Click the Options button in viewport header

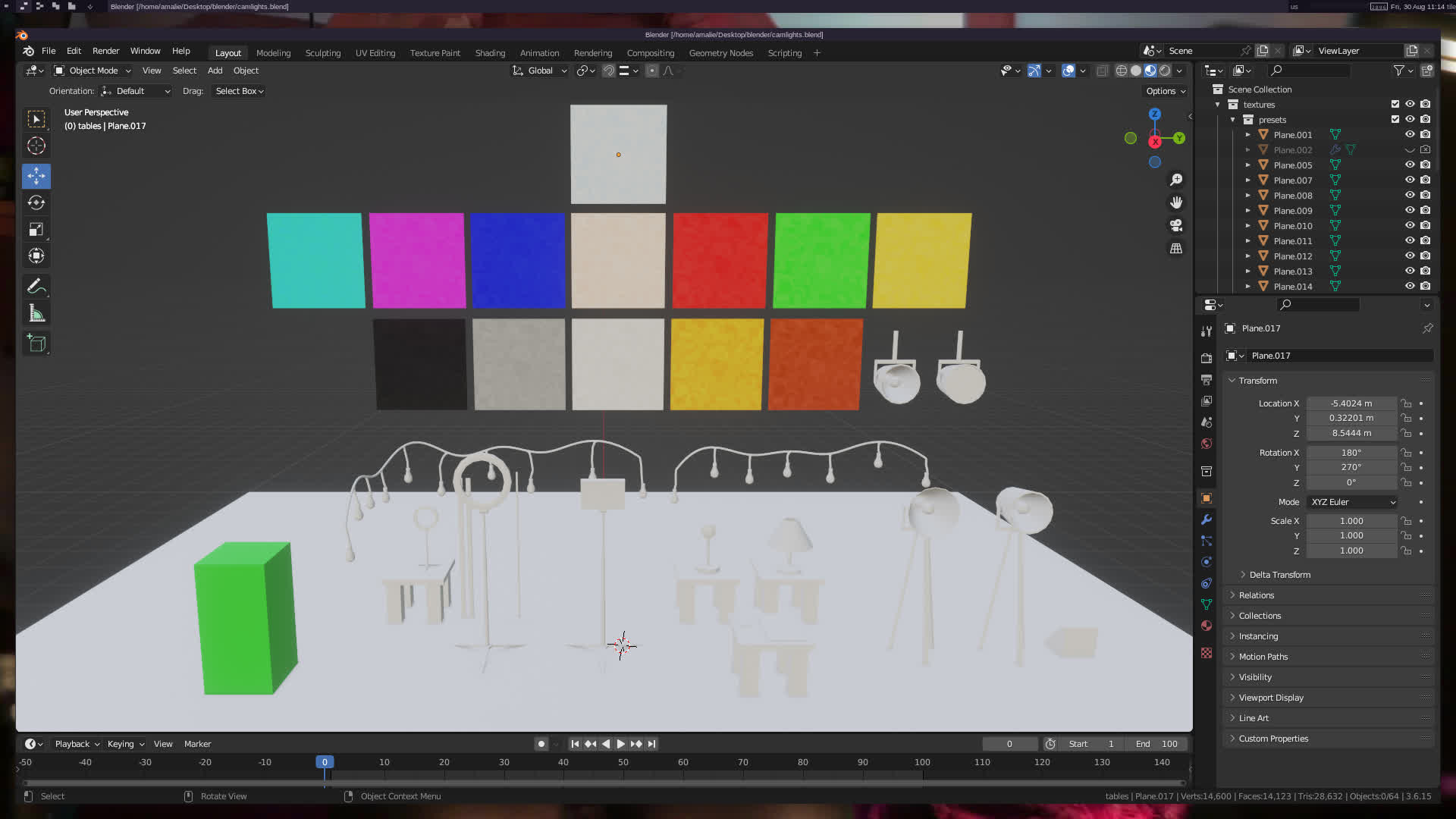click(x=1166, y=91)
